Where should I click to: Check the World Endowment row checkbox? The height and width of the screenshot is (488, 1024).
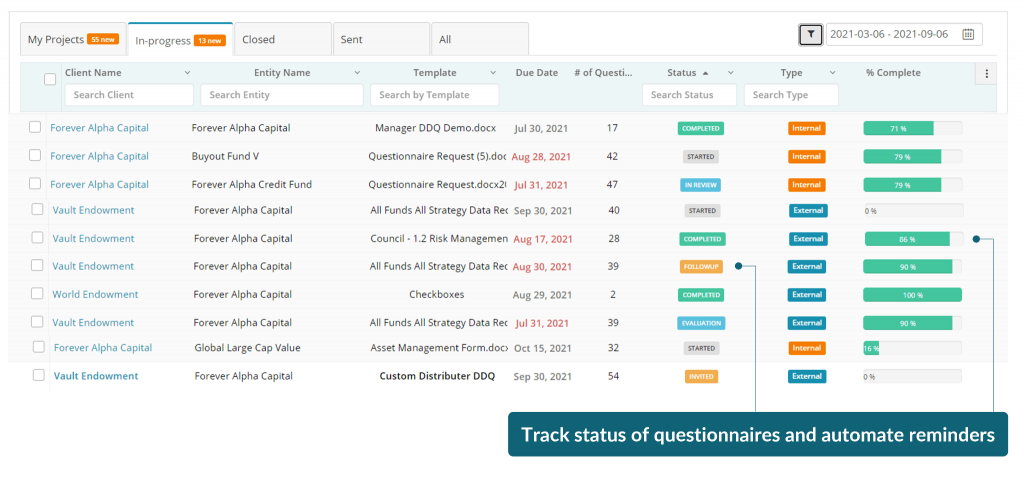[x=37, y=294]
